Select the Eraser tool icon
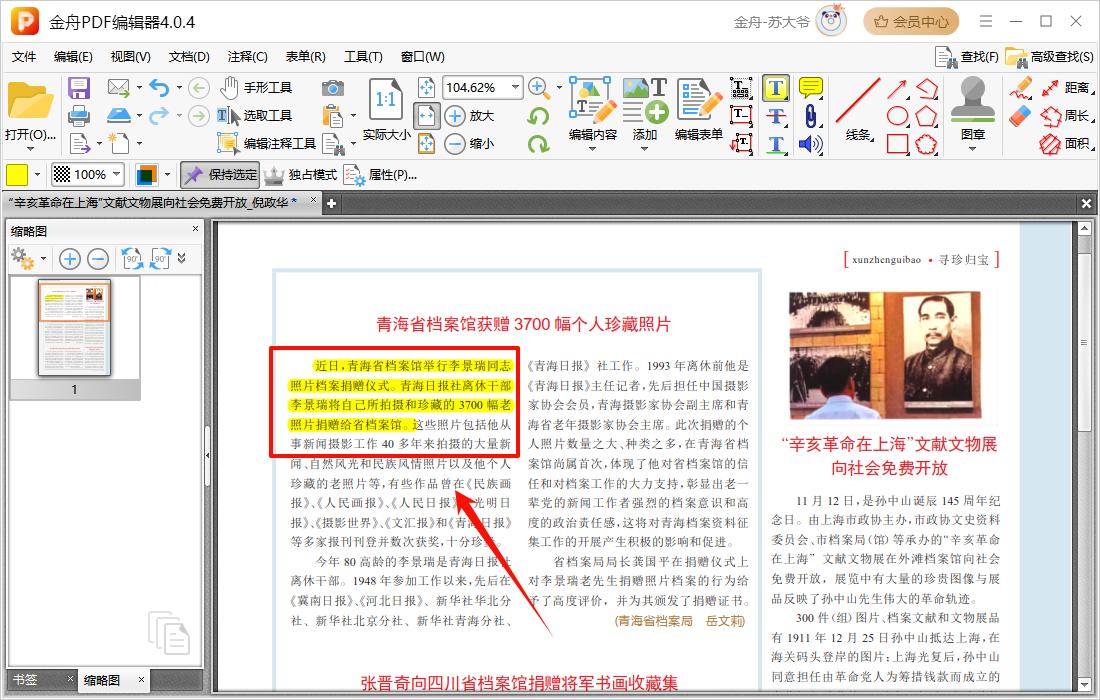 point(1020,116)
